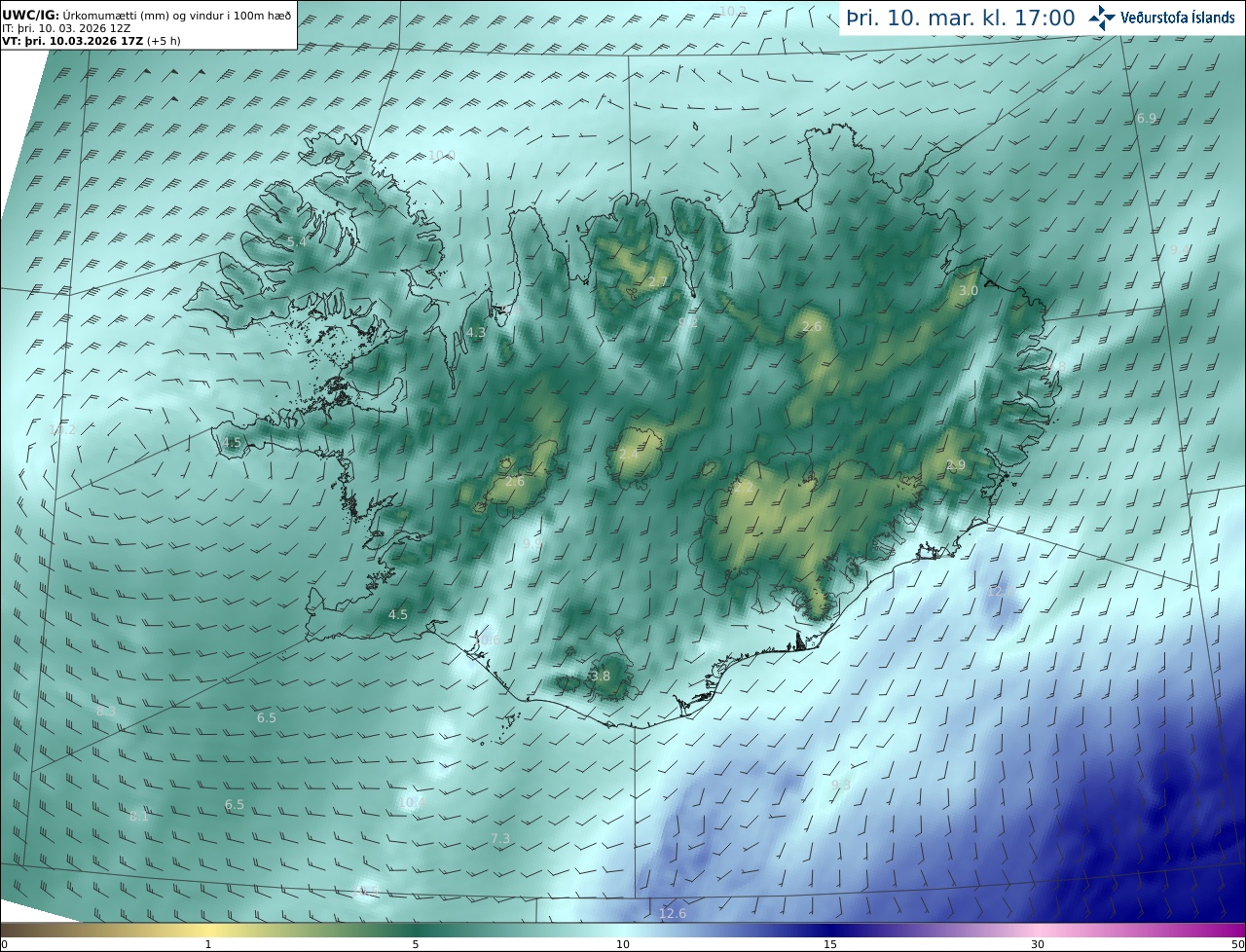Click the colour scale at the 15 mm mark
1246x952 pixels.
click(830, 930)
